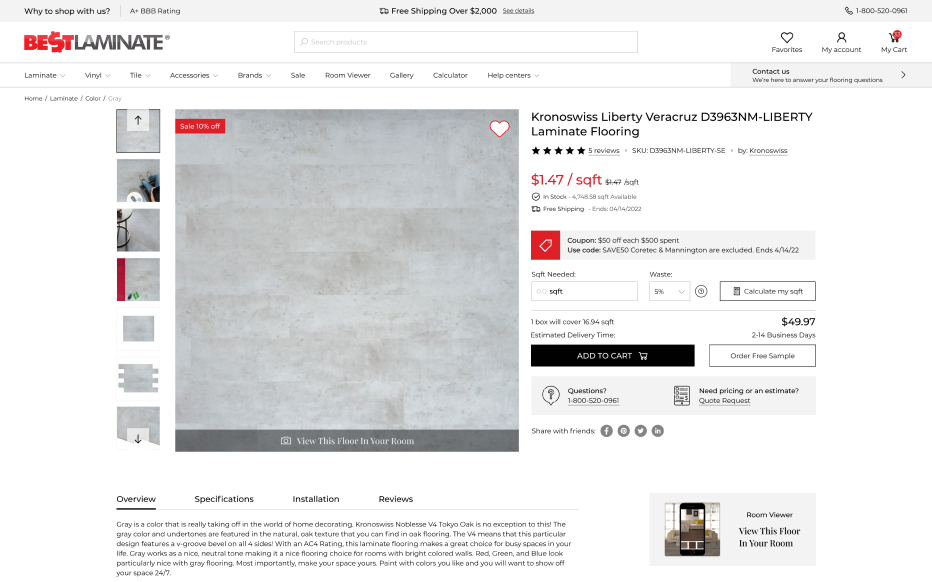Click the Order Free Sample button

(762, 356)
